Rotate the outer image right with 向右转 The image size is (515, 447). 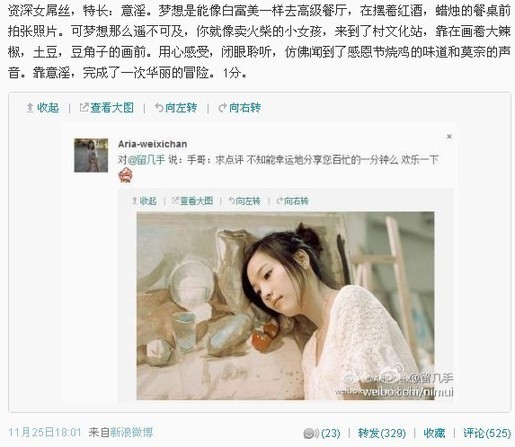click(239, 108)
